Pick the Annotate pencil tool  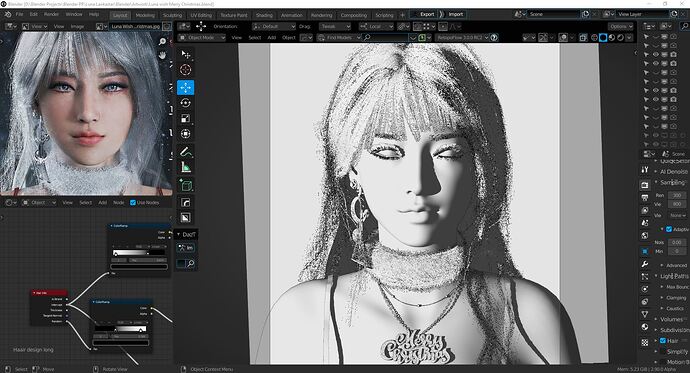(x=185, y=152)
